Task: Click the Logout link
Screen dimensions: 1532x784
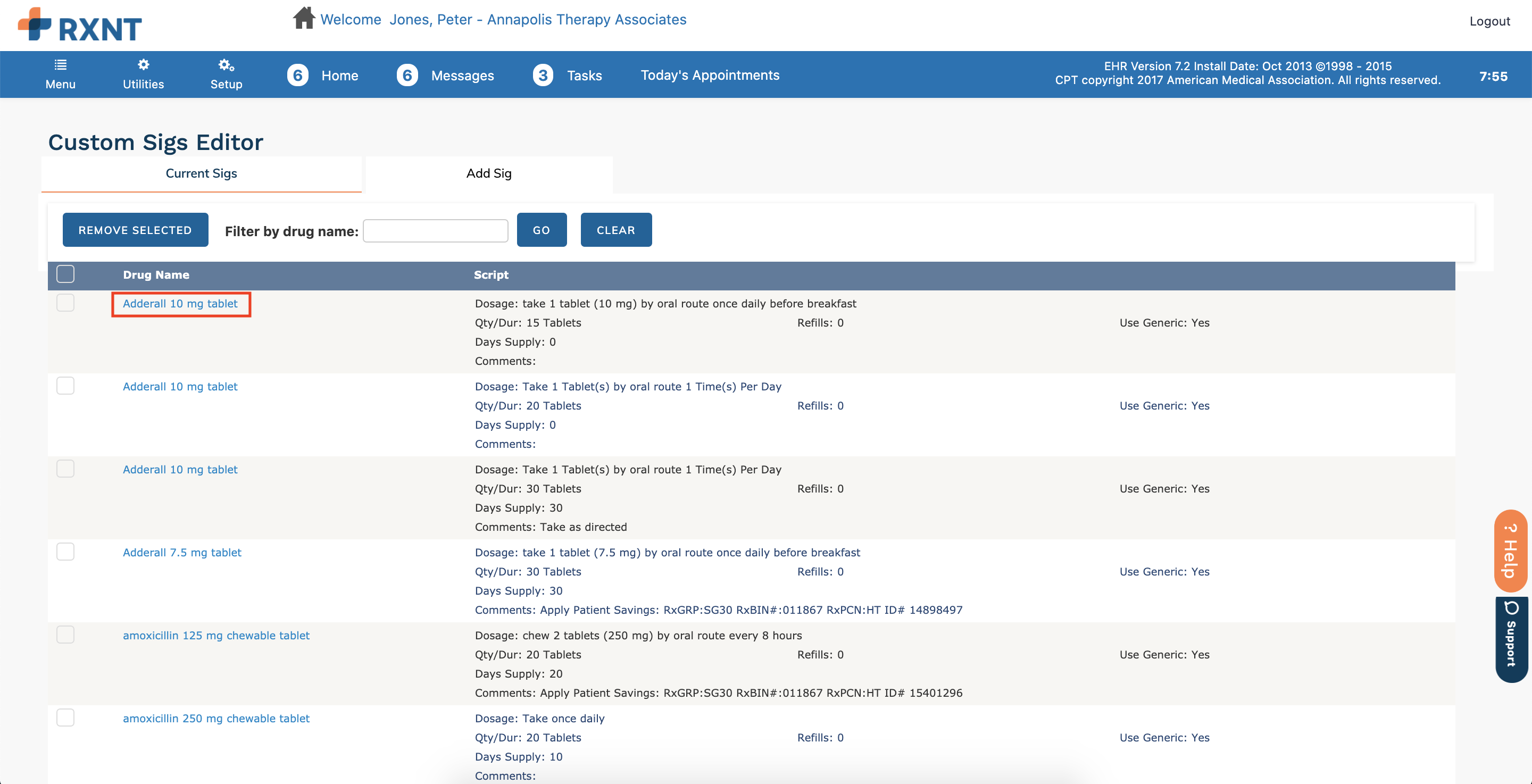Action: [x=1489, y=21]
